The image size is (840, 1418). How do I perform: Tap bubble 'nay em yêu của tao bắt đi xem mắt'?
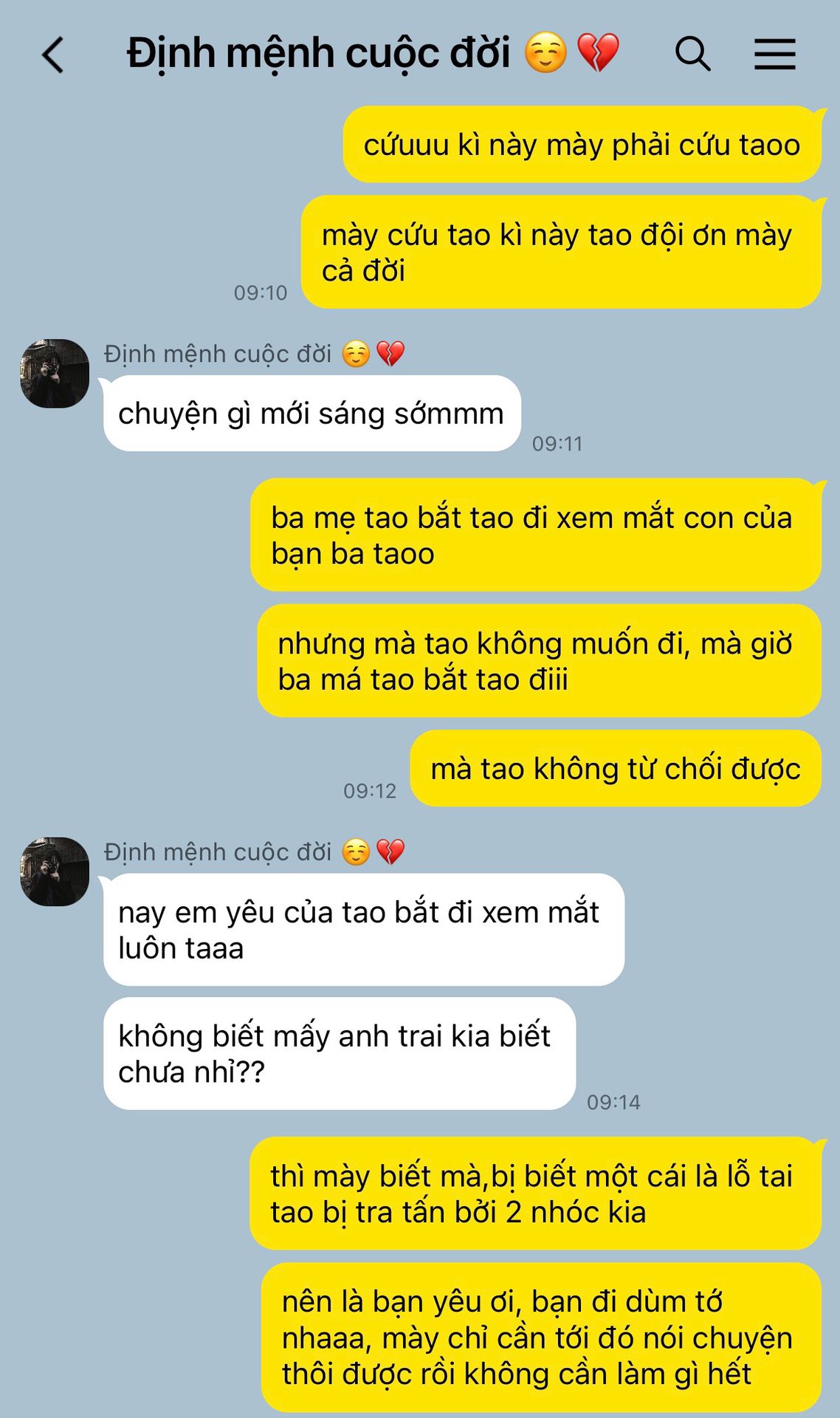tap(364, 929)
